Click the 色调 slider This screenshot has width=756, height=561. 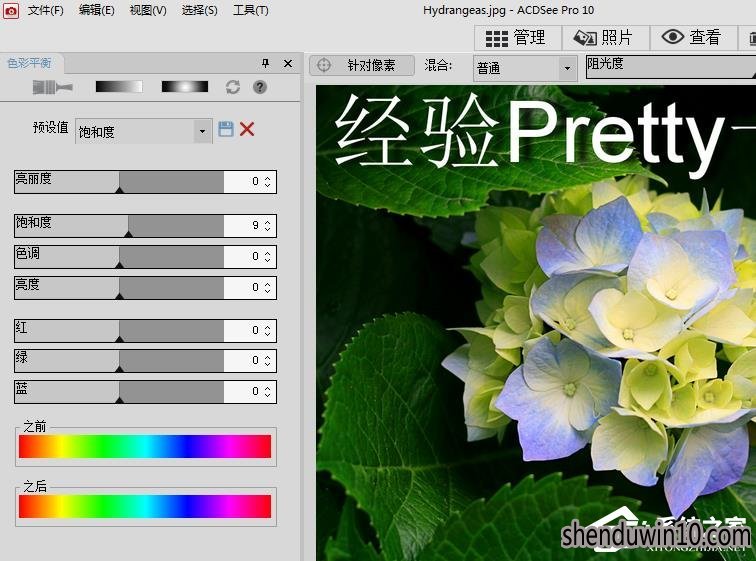click(119, 256)
